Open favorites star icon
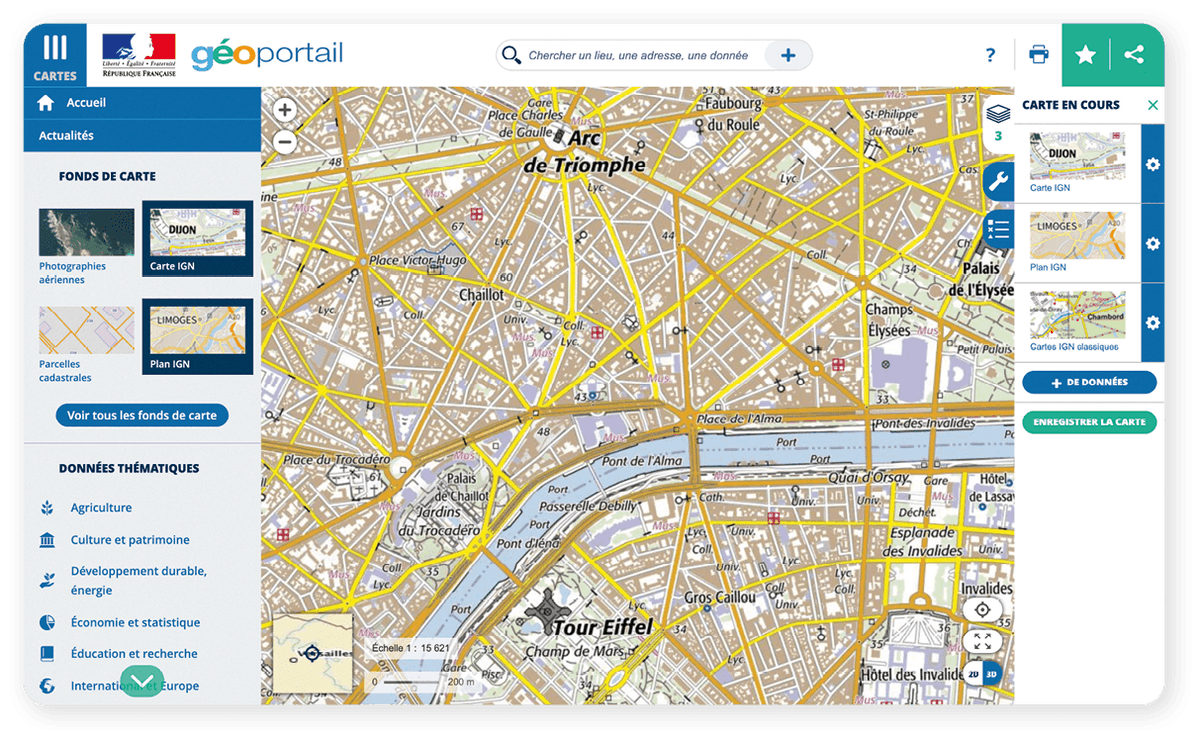 (1085, 56)
